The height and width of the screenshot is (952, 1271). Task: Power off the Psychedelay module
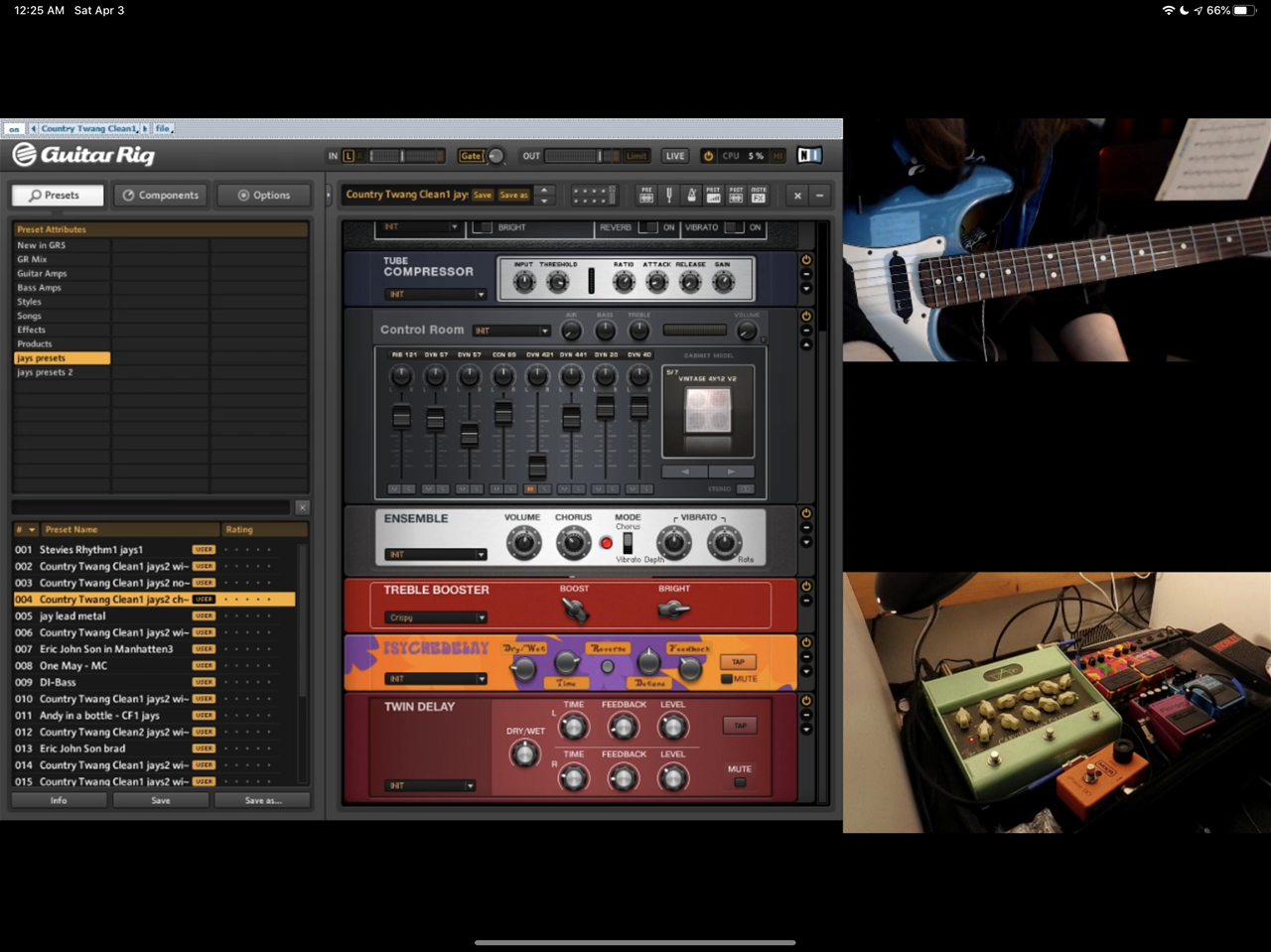coord(806,642)
